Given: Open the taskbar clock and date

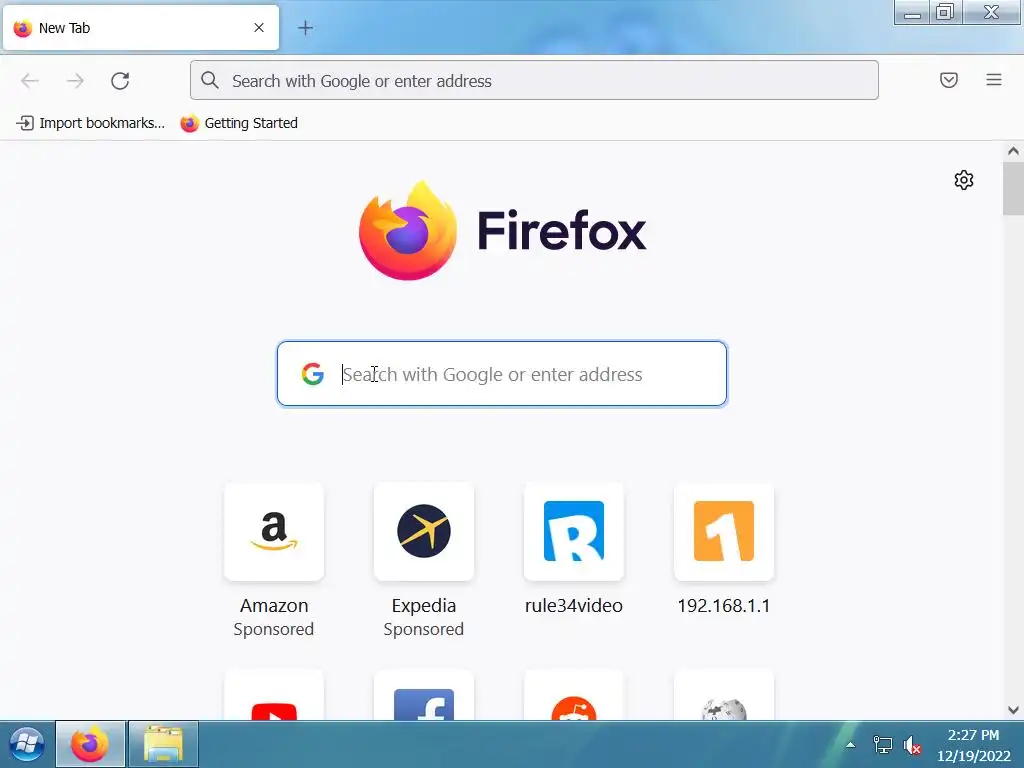Looking at the screenshot, I should pos(973,745).
